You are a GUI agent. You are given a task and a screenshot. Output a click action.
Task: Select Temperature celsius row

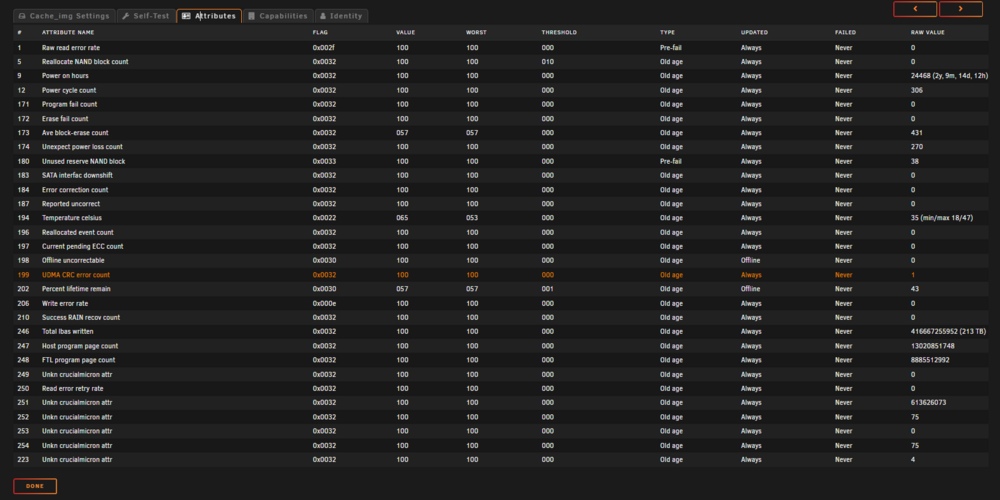[501, 218]
